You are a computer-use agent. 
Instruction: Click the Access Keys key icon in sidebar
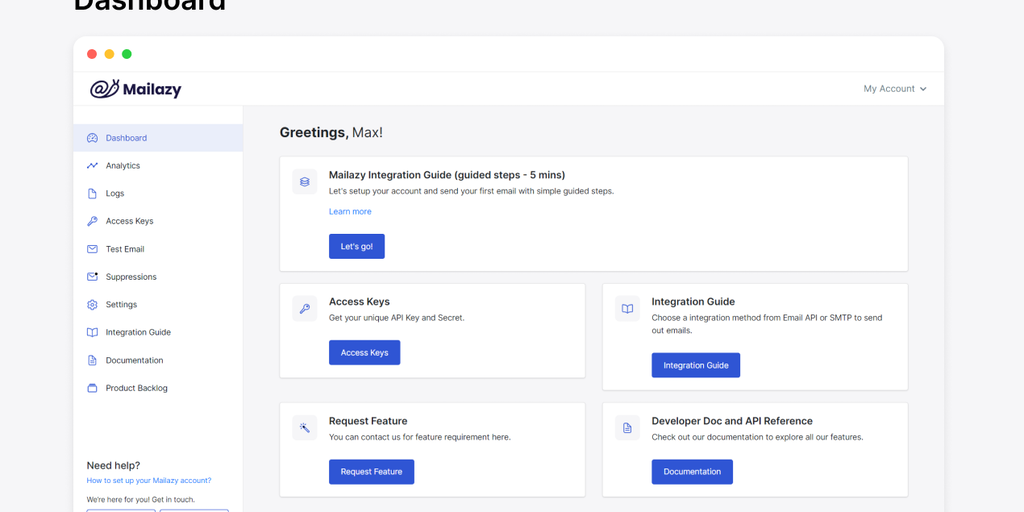[x=92, y=221]
